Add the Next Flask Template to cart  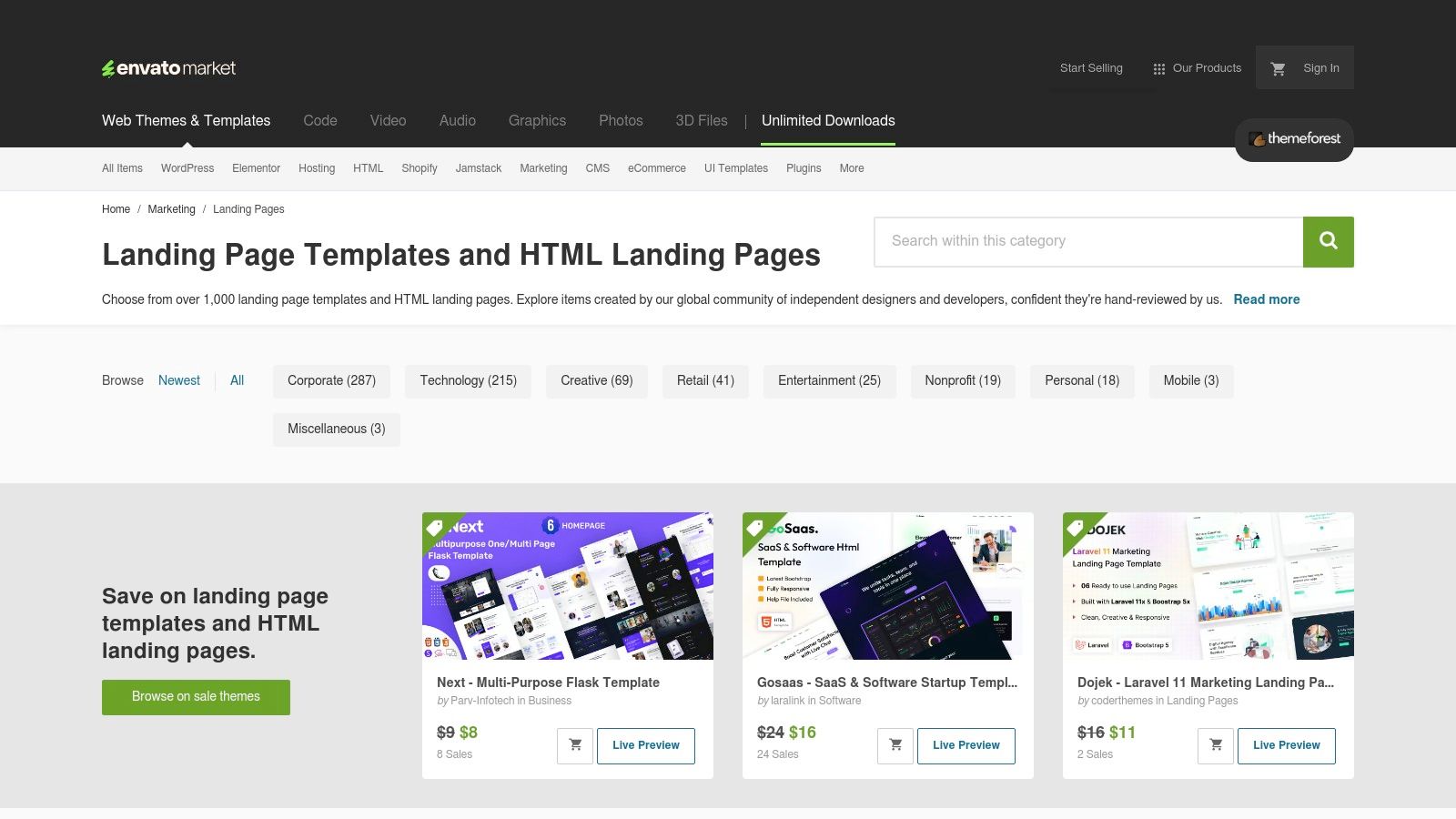(575, 744)
